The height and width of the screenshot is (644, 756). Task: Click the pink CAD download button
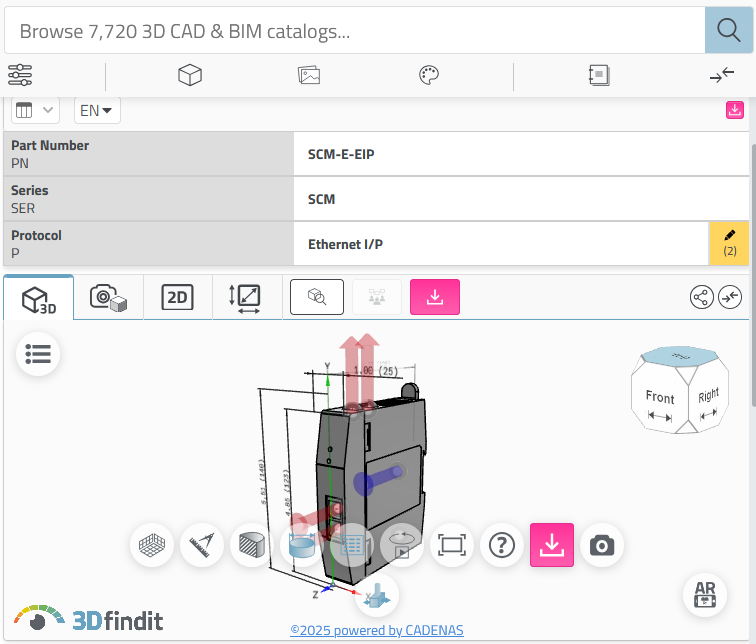[435, 297]
